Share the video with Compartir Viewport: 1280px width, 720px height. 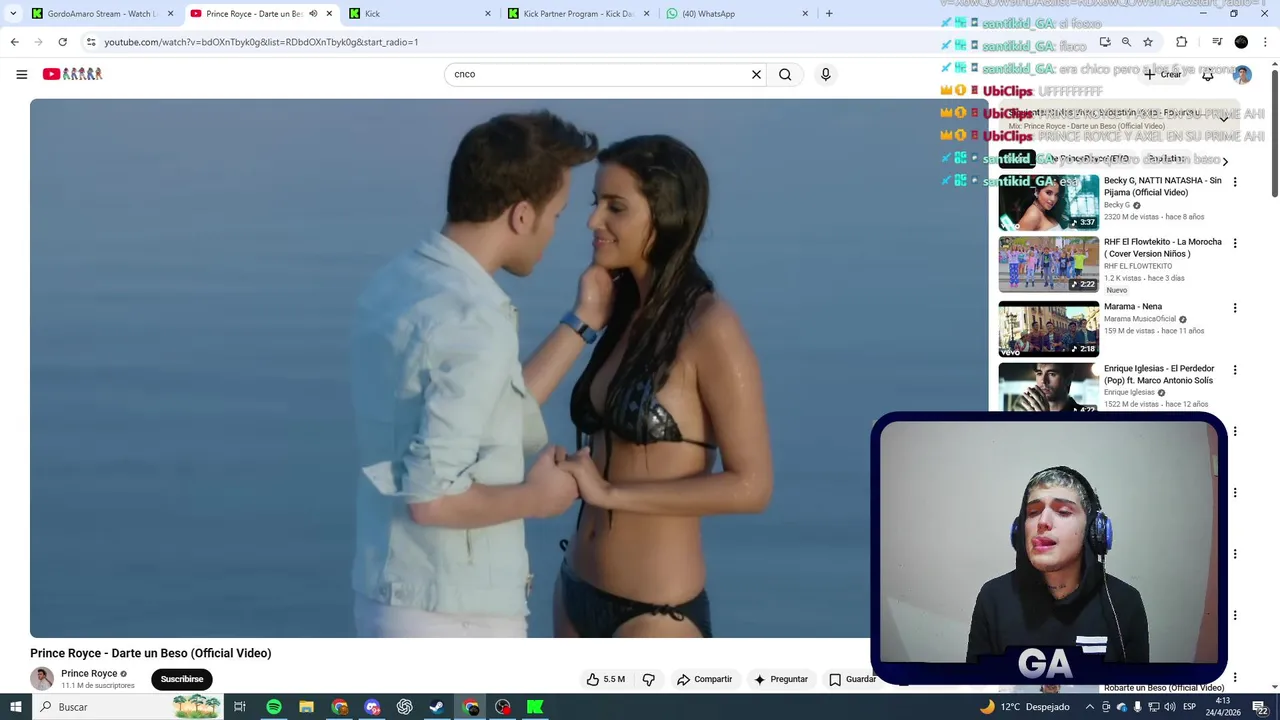click(704, 679)
